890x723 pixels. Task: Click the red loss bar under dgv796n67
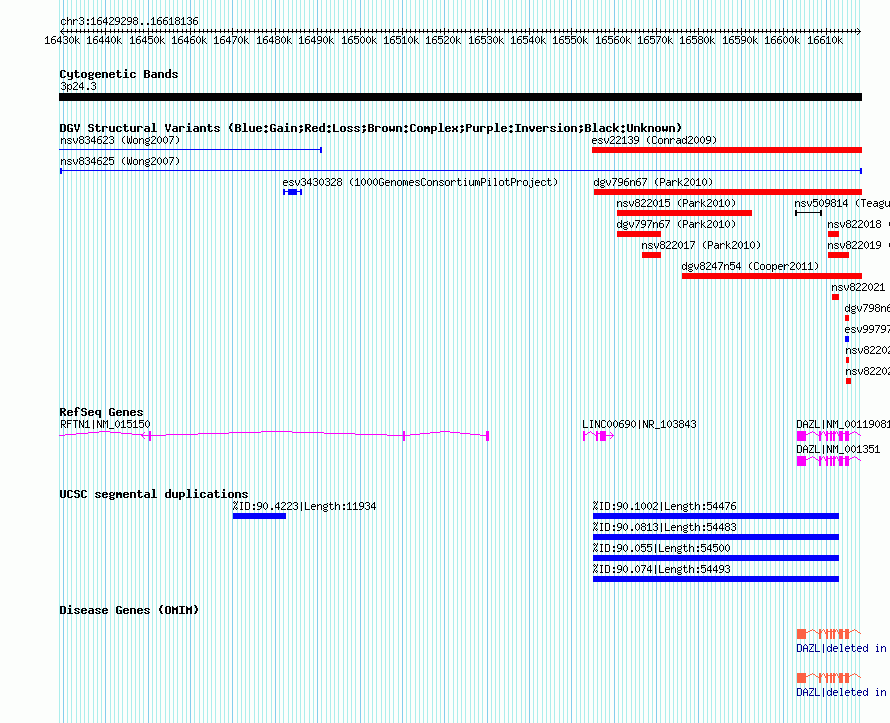(x=728, y=192)
